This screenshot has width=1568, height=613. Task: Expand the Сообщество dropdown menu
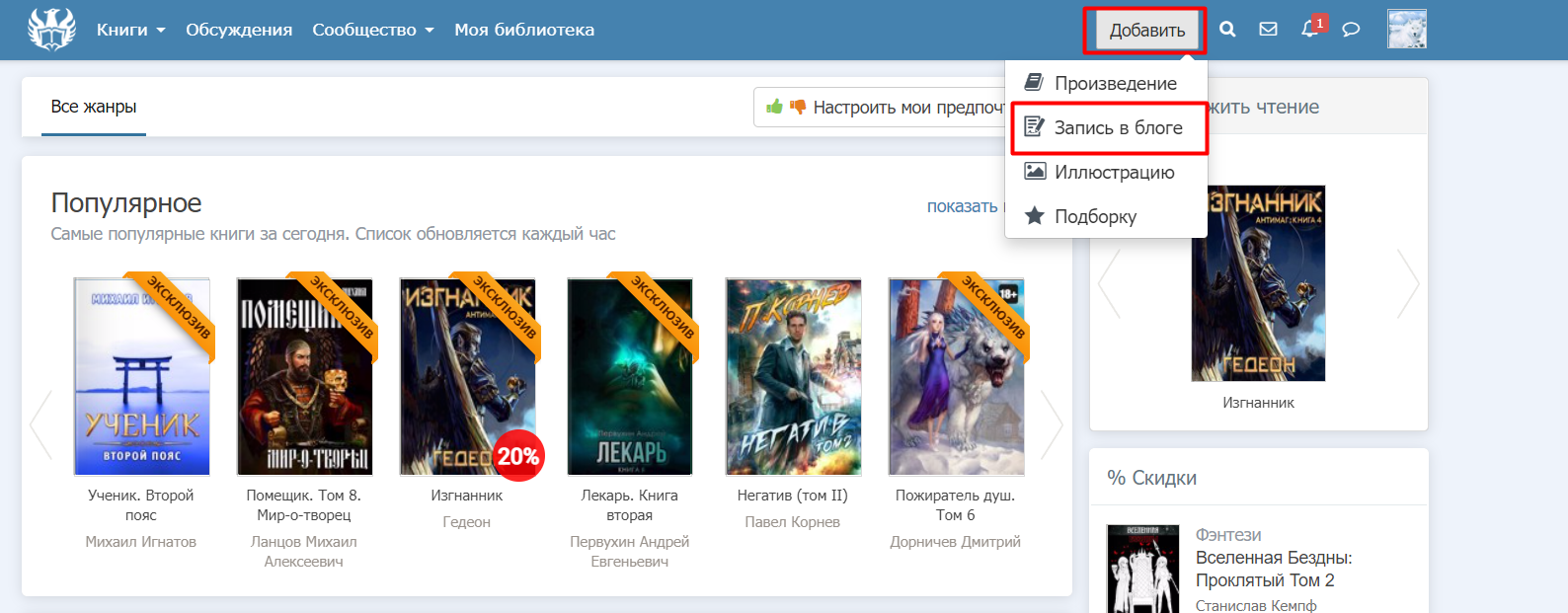[x=372, y=30]
